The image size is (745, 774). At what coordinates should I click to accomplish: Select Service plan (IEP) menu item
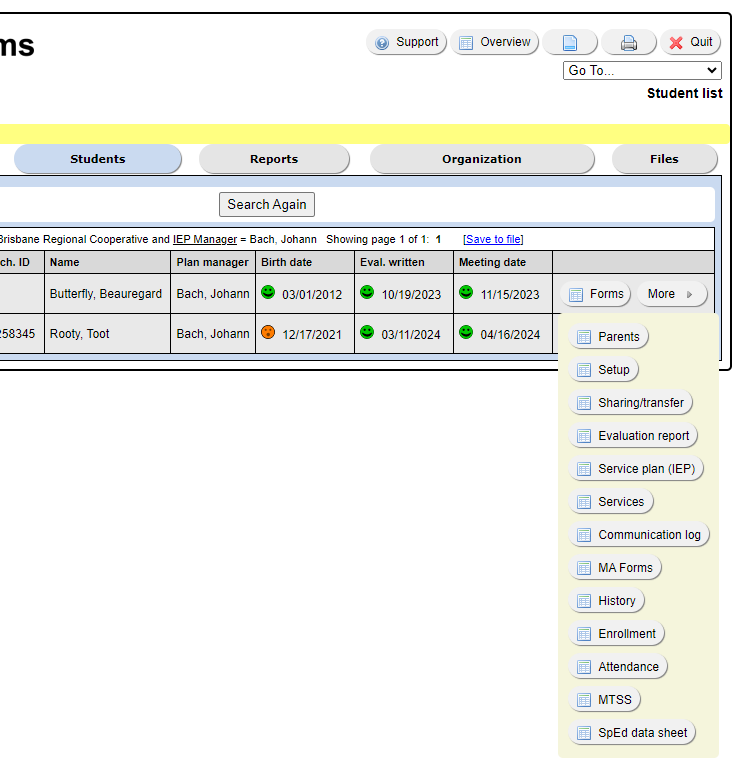coord(636,469)
